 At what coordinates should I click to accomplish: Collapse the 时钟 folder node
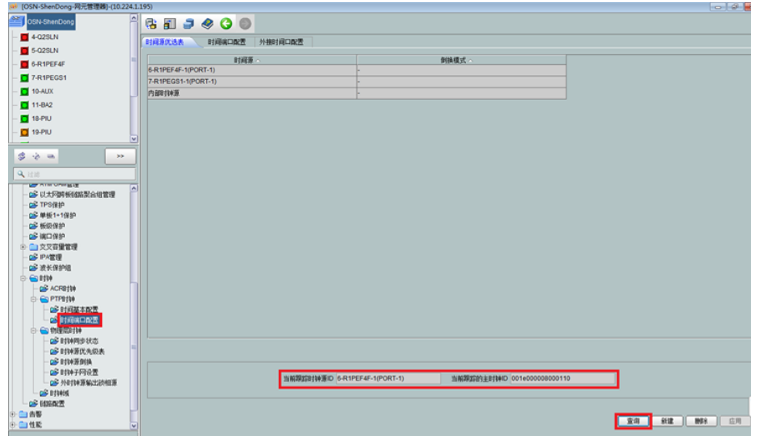pyautogui.click(x=23, y=278)
